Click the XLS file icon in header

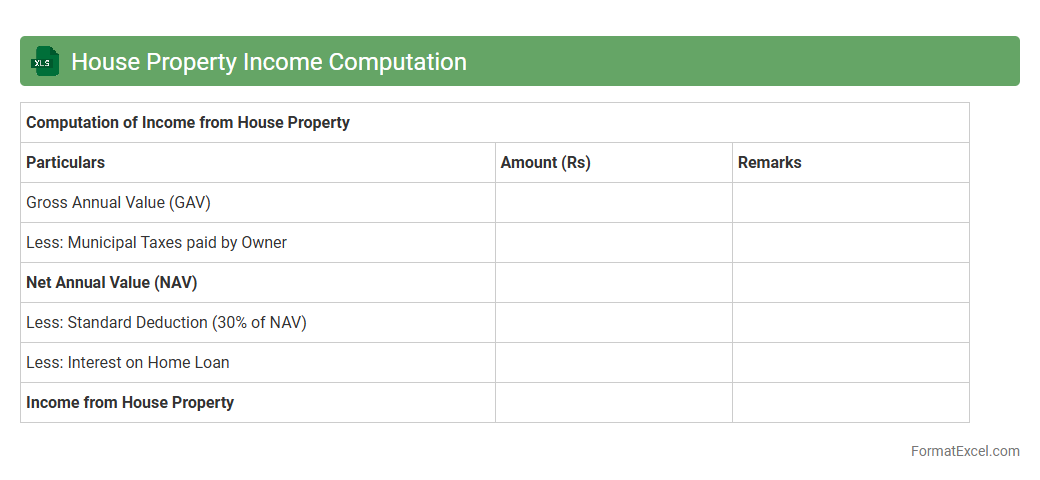pyautogui.click(x=45, y=62)
